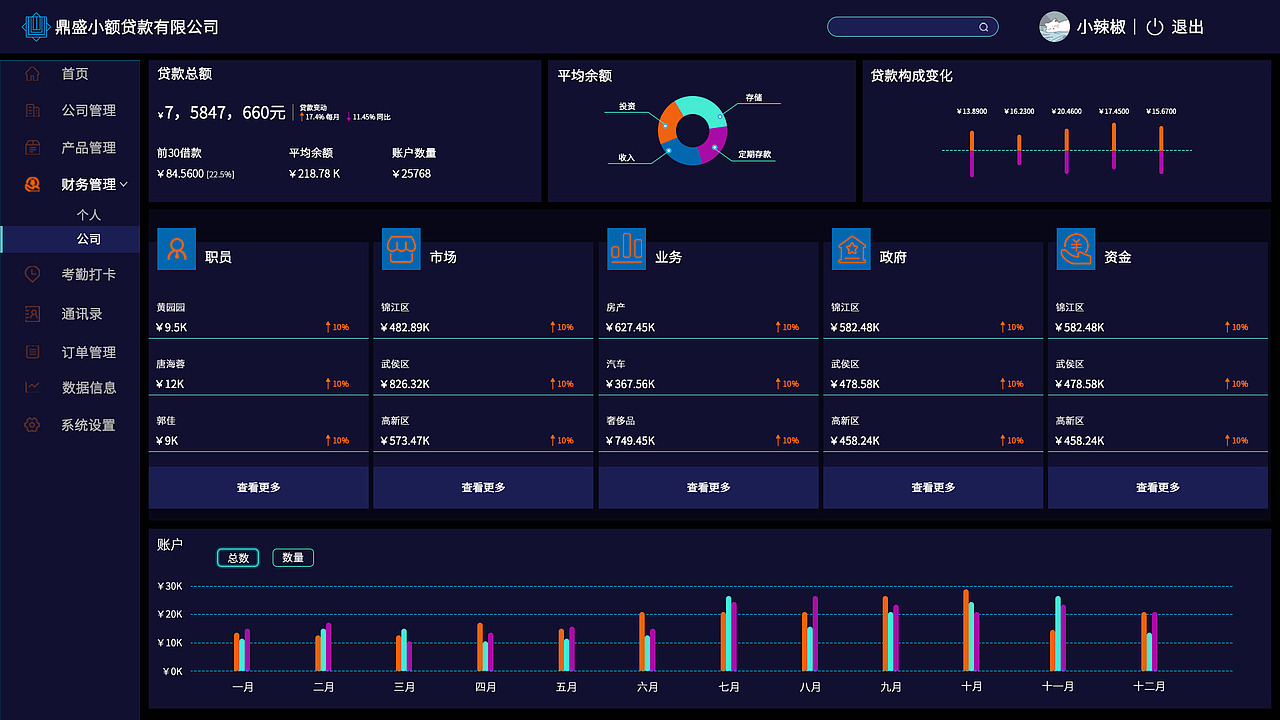The image size is (1280, 720).
Task: Select the 首页 home icon in sidebar
Action: [32, 73]
